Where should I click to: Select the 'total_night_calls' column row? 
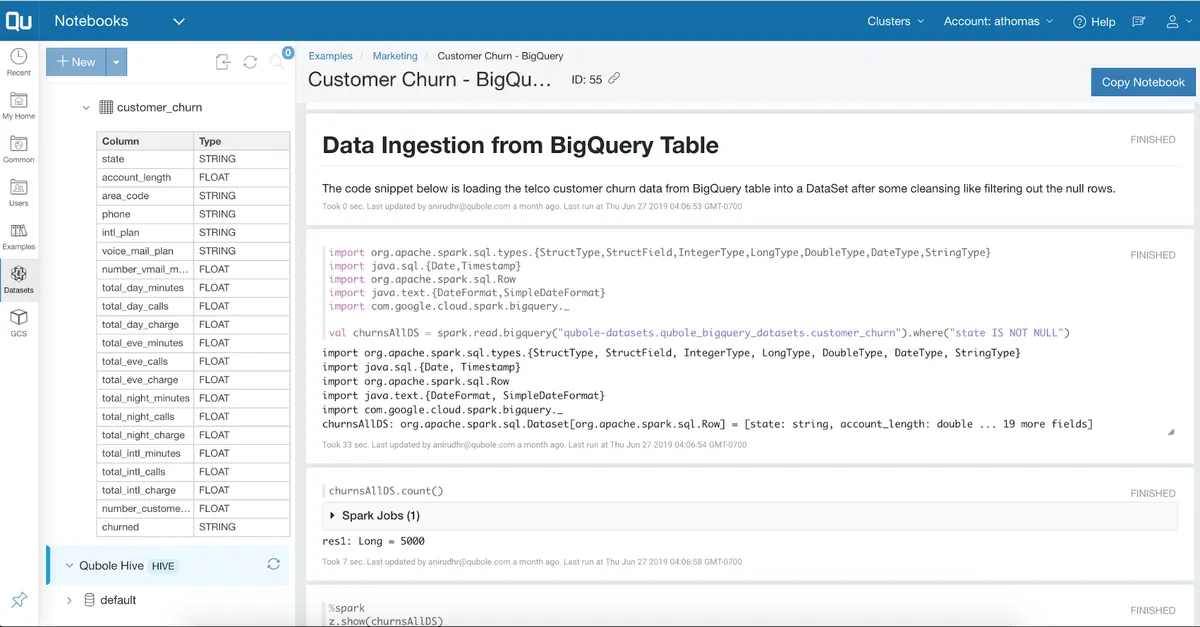click(193, 417)
